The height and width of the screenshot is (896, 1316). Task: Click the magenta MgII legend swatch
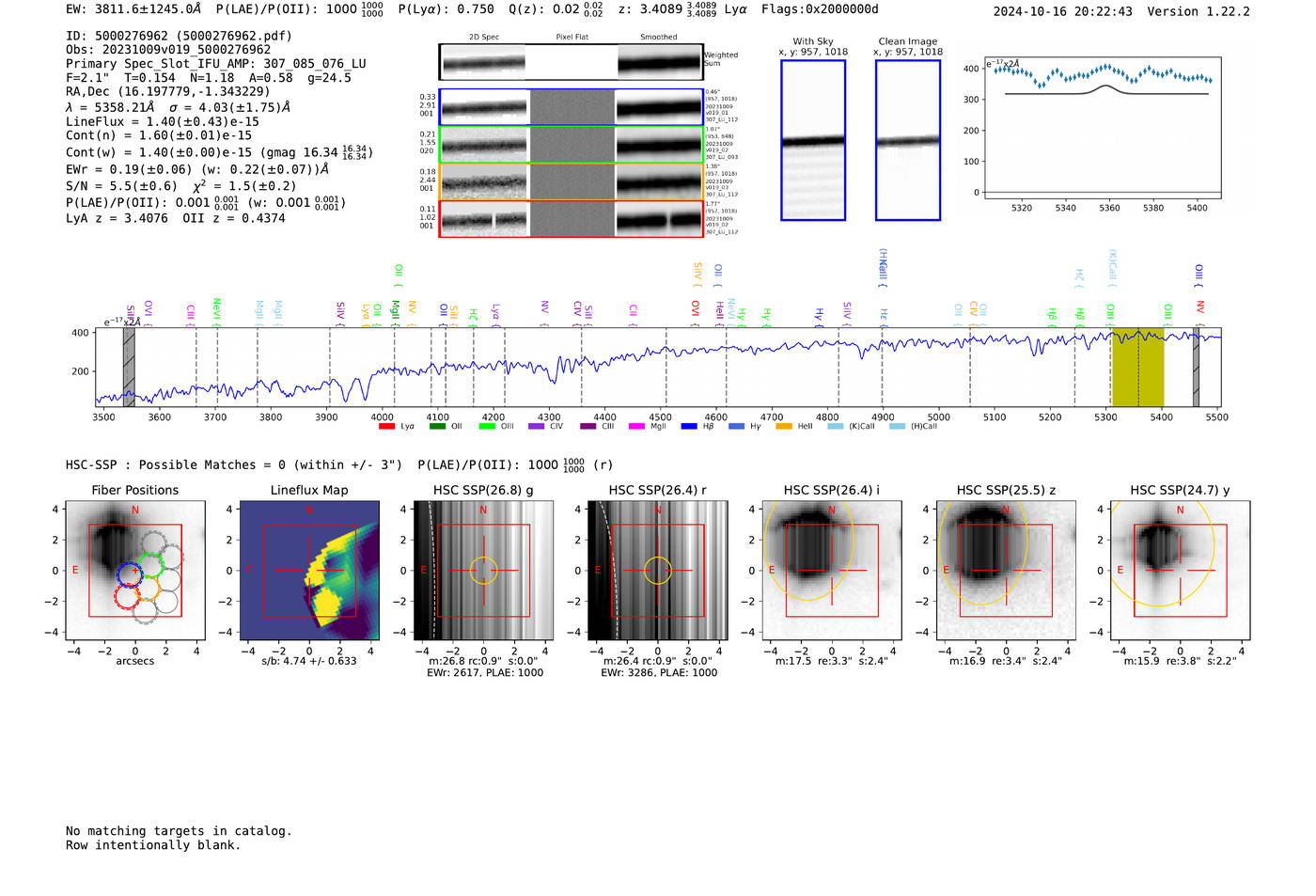(636, 427)
